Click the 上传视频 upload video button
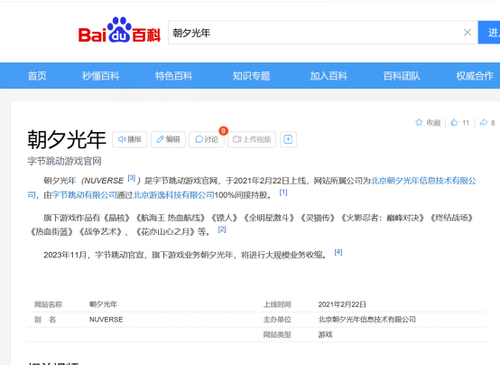This screenshot has height=365, width=500. tap(252, 139)
